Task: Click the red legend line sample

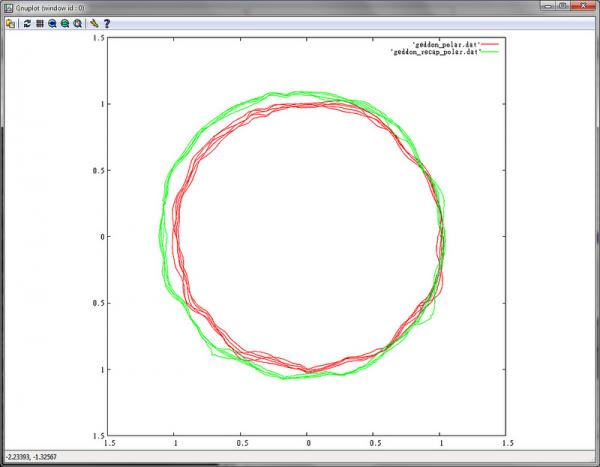Action: [x=490, y=44]
